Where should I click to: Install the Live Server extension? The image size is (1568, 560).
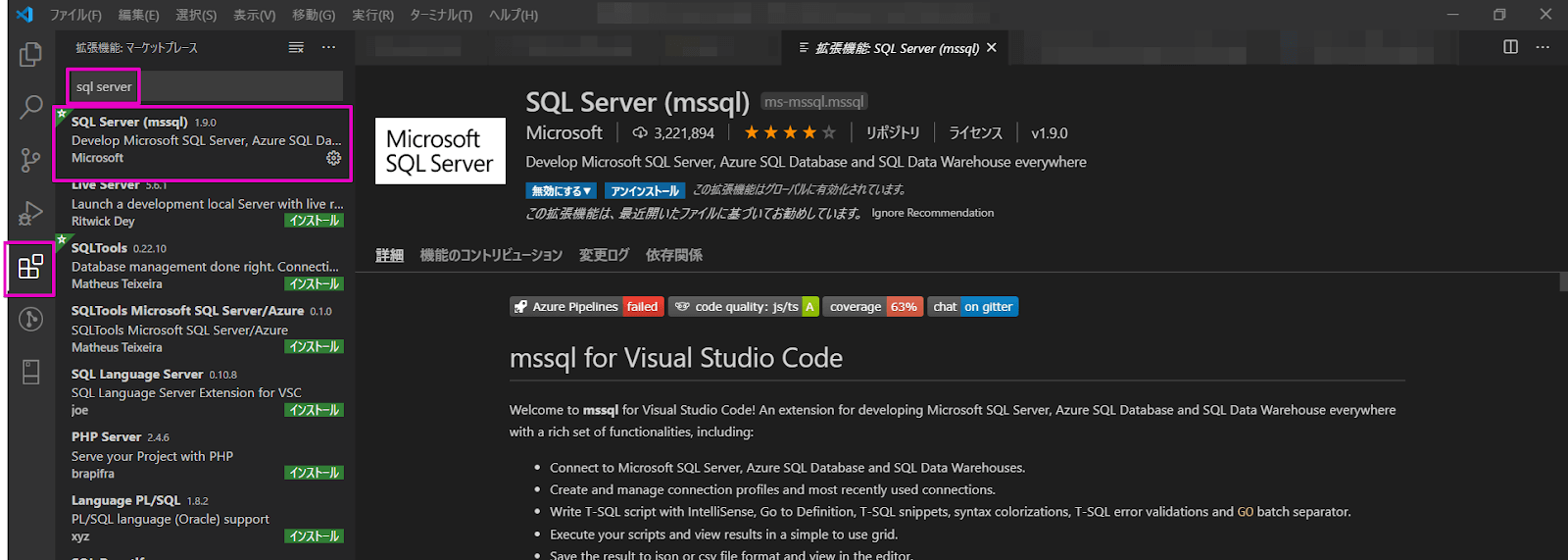[x=315, y=221]
